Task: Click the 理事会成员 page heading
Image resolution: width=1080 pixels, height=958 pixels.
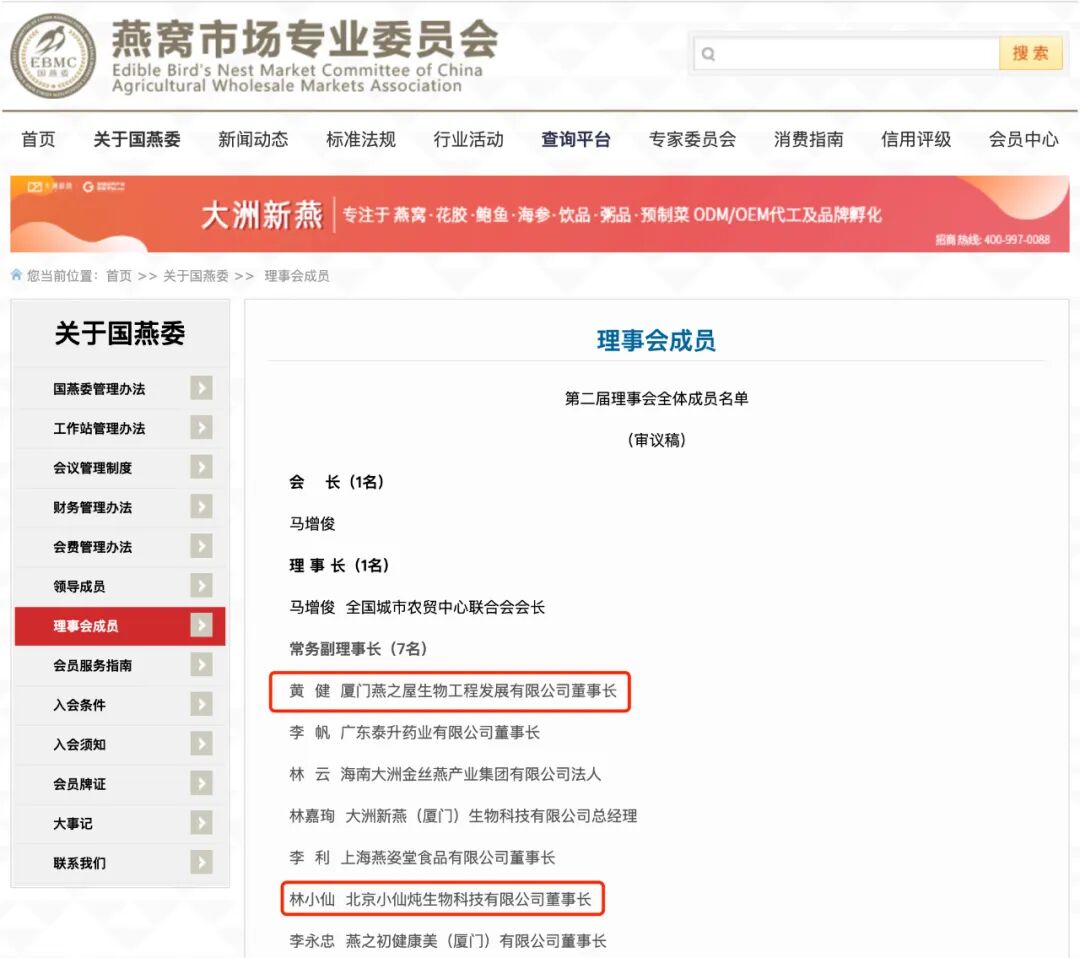Action: coord(656,340)
